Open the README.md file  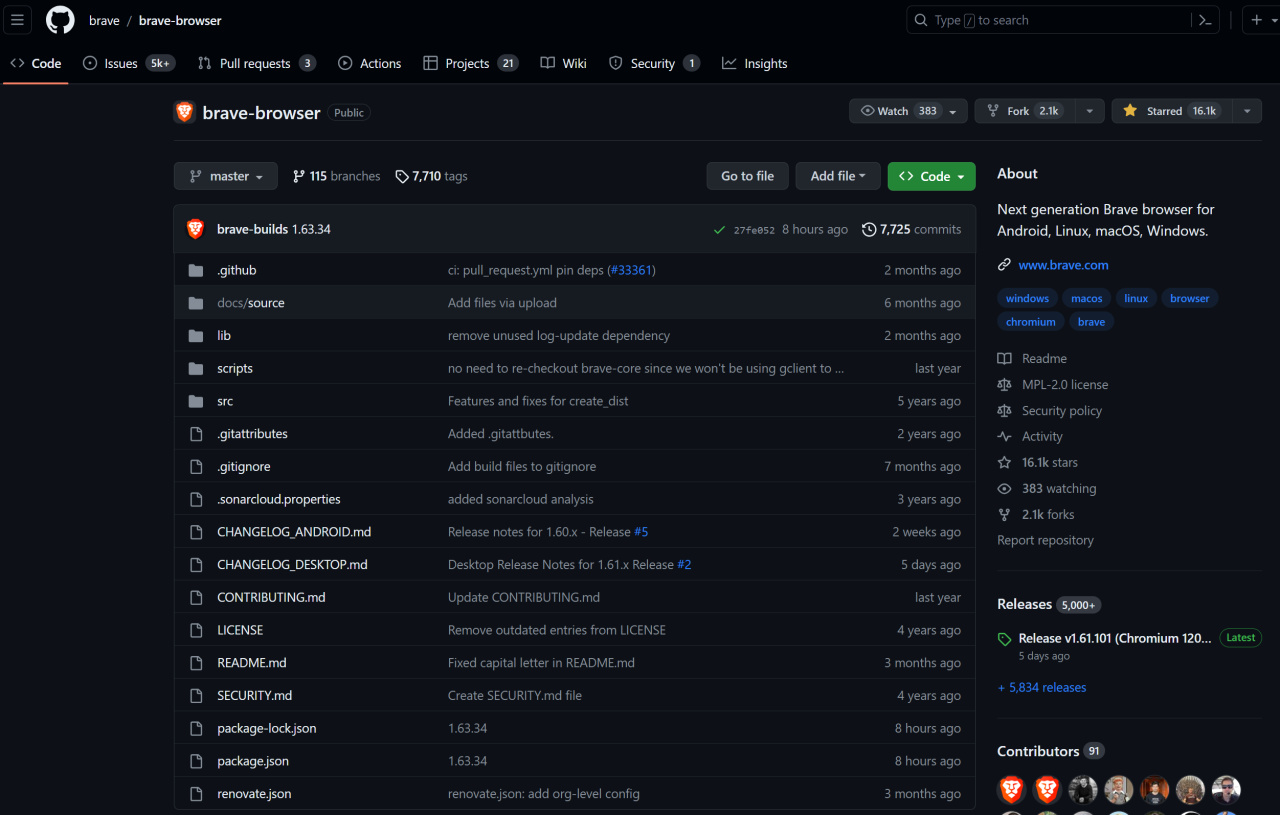[x=252, y=663]
